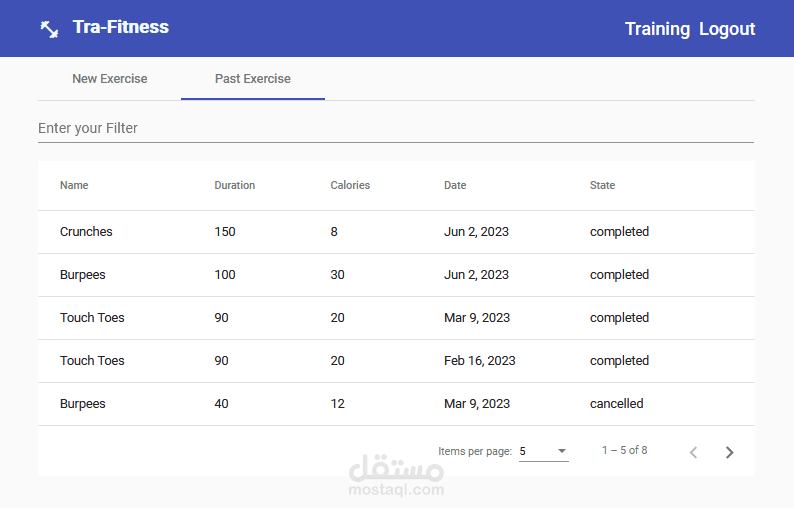This screenshot has width=794, height=508.
Task: Click the previous page arrow
Action: click(x=694, y=452)
